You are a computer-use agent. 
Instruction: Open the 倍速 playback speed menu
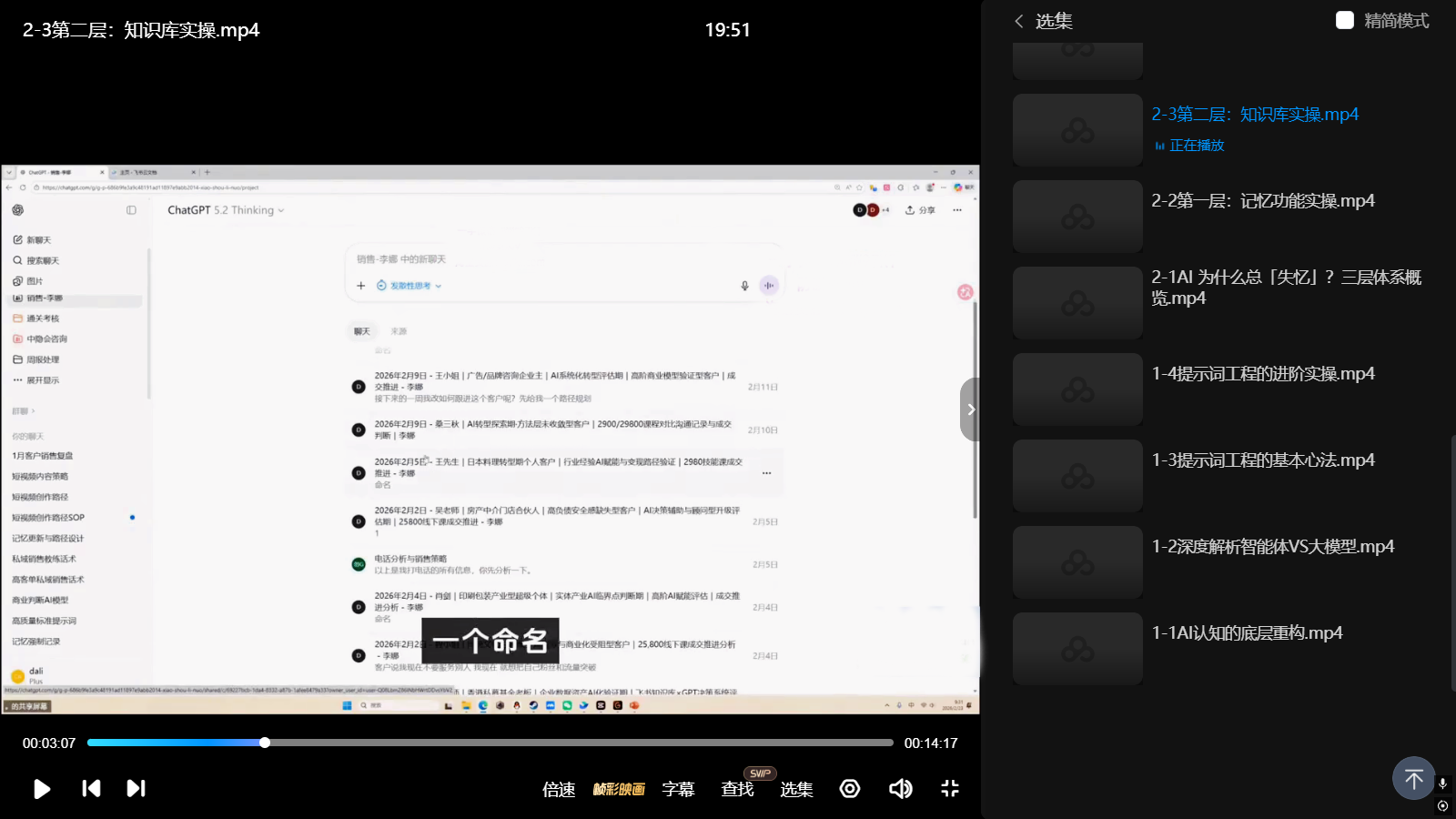(x=559, y=789)
